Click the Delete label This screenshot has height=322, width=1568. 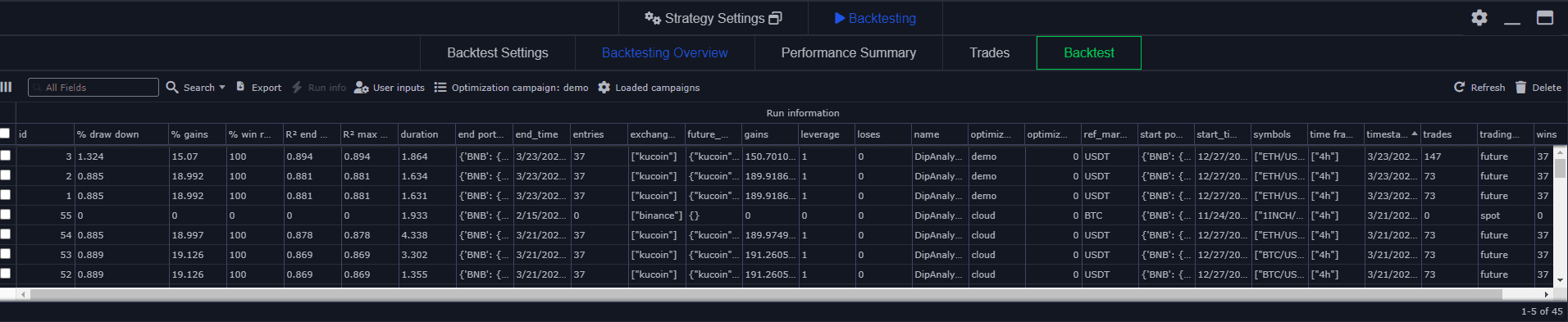coord(1547,88)
